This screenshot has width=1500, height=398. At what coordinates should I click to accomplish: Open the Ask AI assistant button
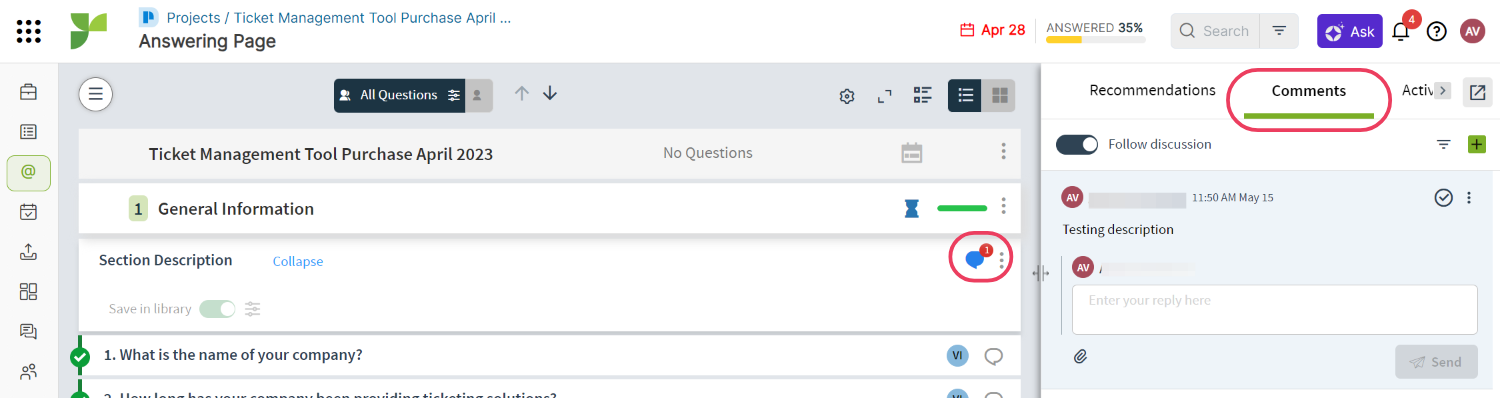(x=1349, y=31)
